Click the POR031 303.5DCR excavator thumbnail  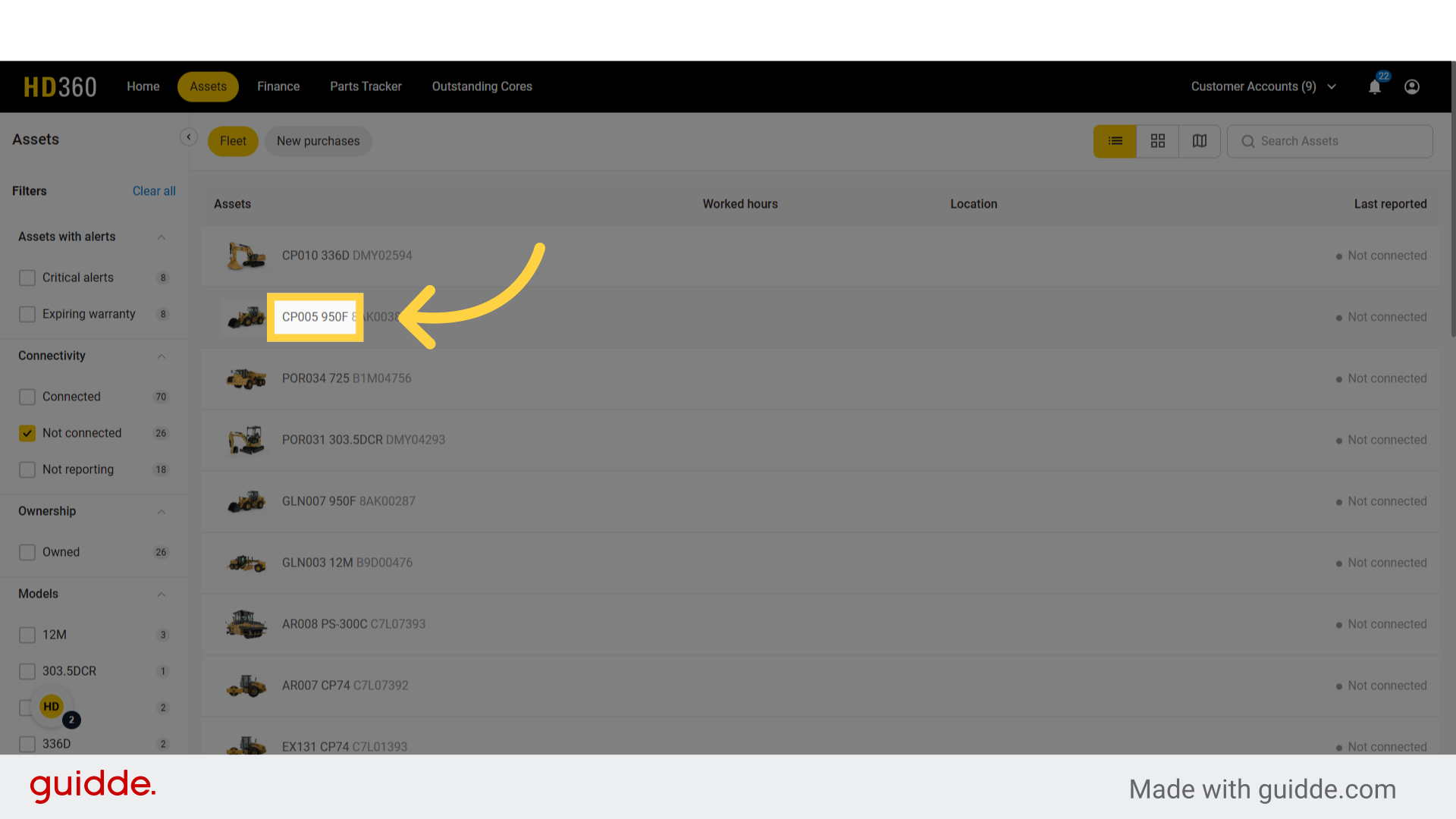[x=246, y=440]
